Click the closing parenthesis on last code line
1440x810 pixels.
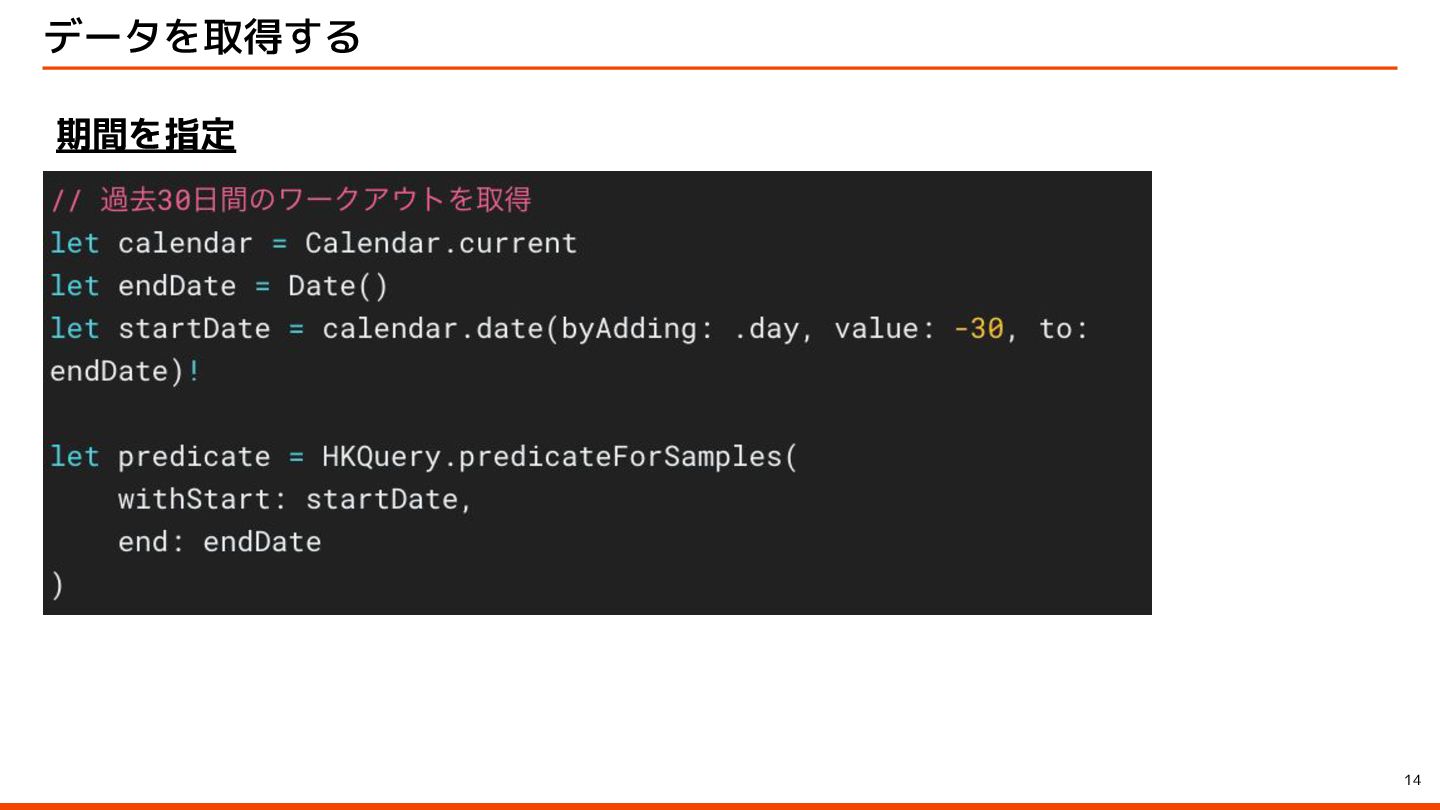[x=57, y=586]
